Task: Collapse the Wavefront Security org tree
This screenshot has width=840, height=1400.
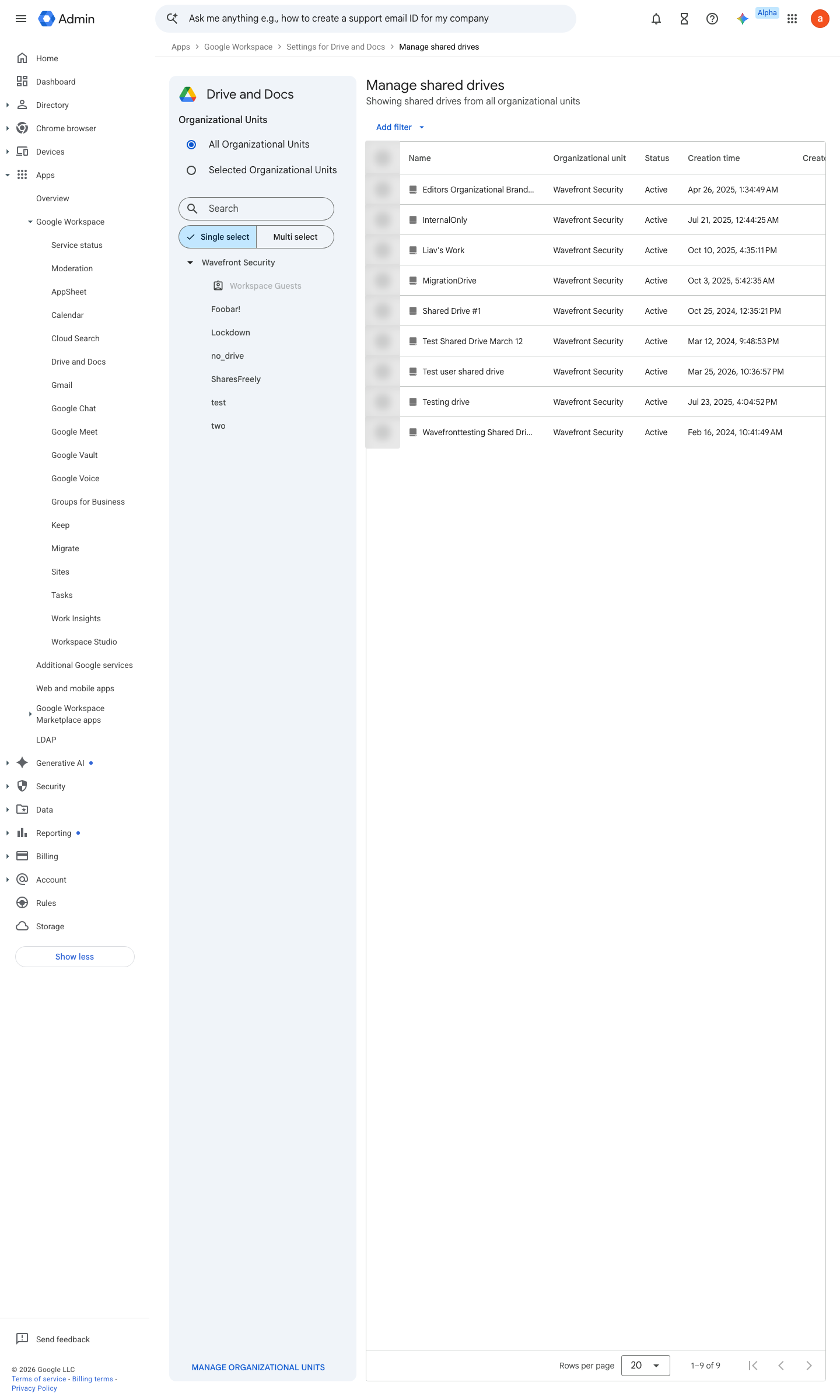Action: pyautogui.click(x=190, y=262)
